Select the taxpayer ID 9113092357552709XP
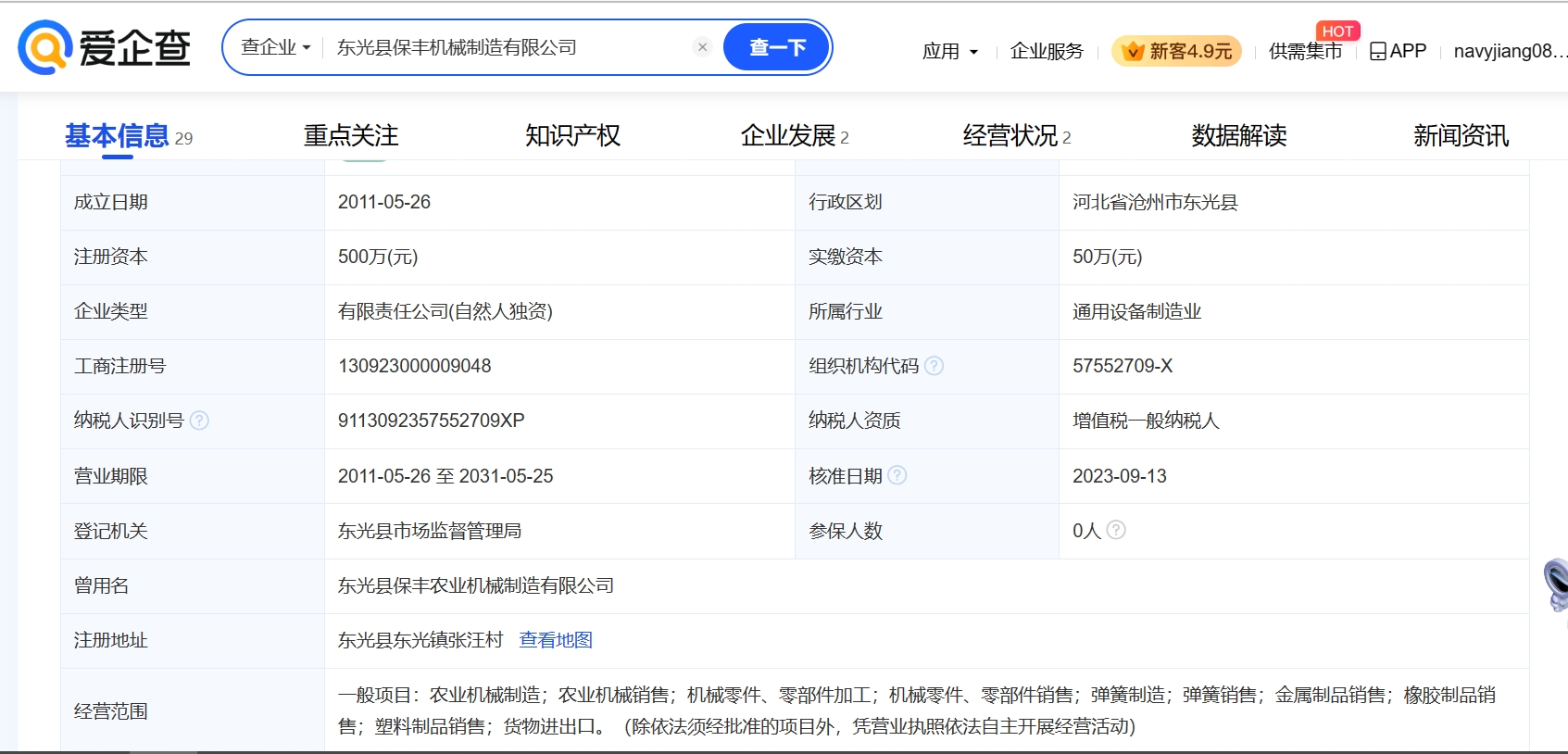Viewport: 1568px width, 754px height. [x=432, y=421]
